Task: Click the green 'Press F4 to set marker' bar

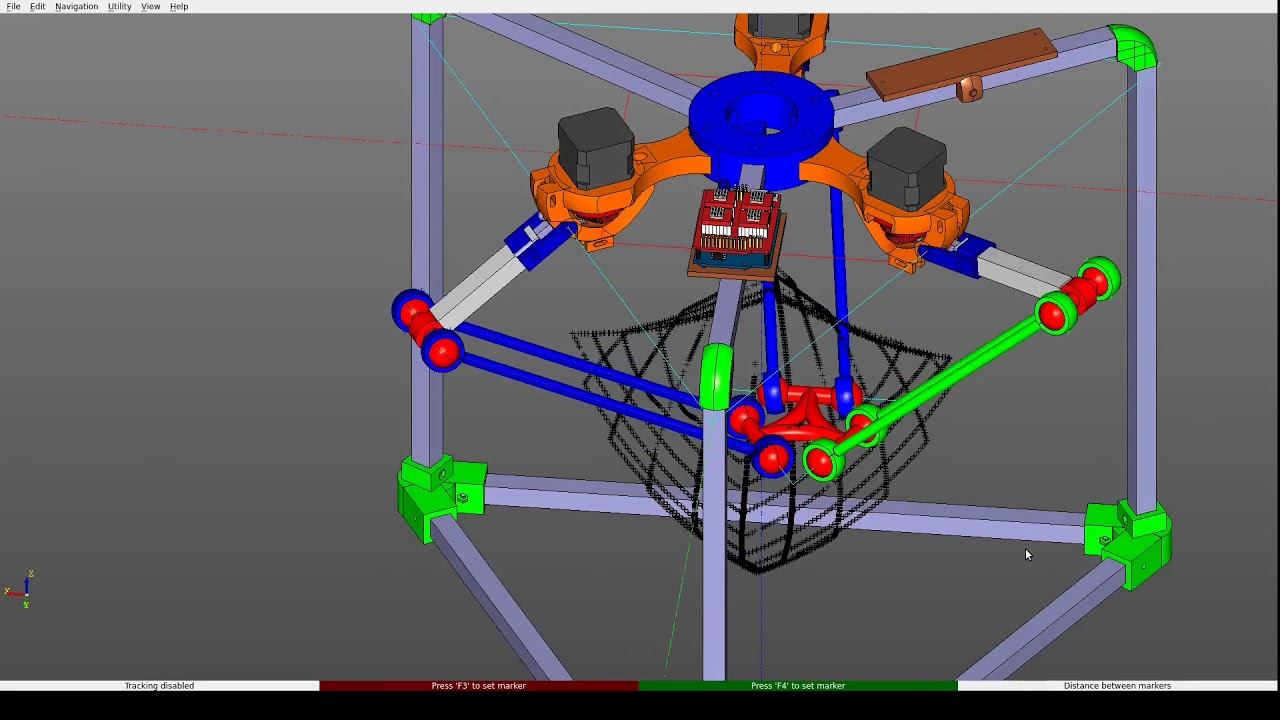Action: point(798,686)
